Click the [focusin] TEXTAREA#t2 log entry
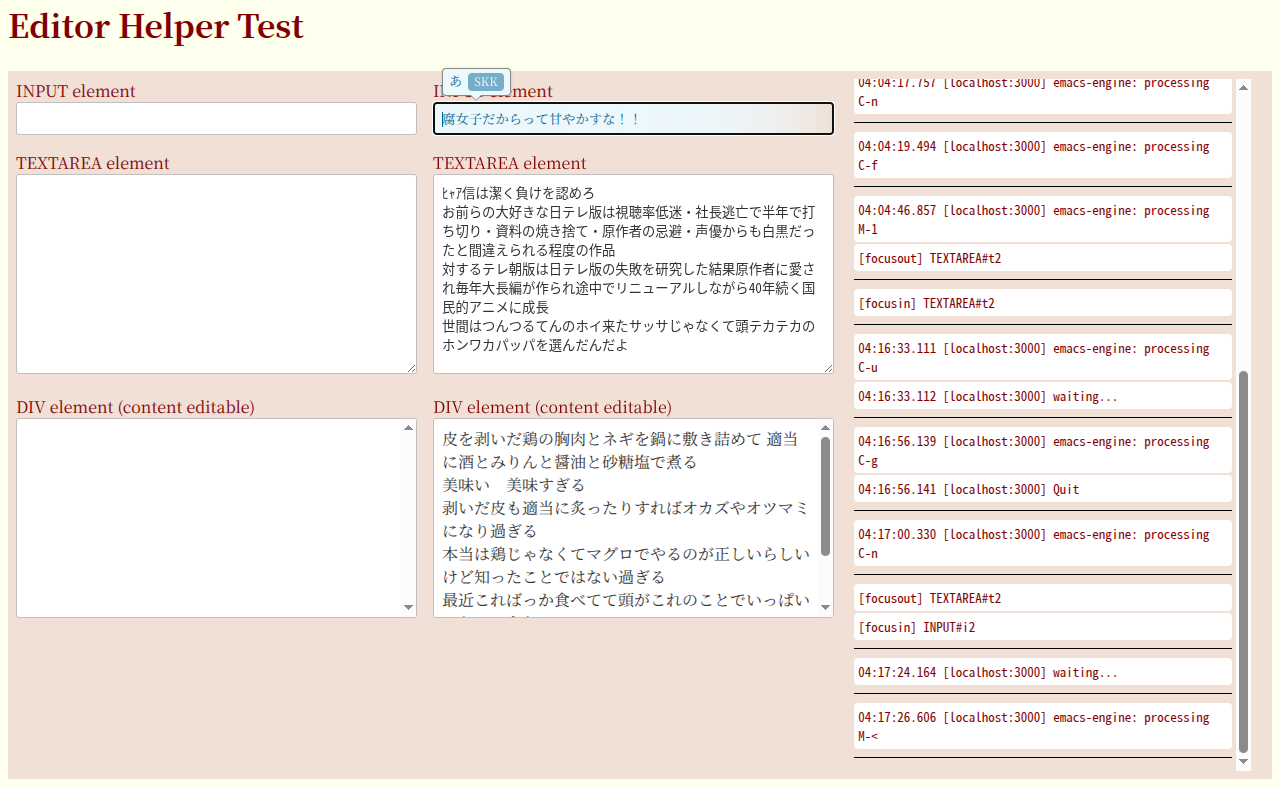Viewport: 1280px width, 787px height. tap(1043, 303)
